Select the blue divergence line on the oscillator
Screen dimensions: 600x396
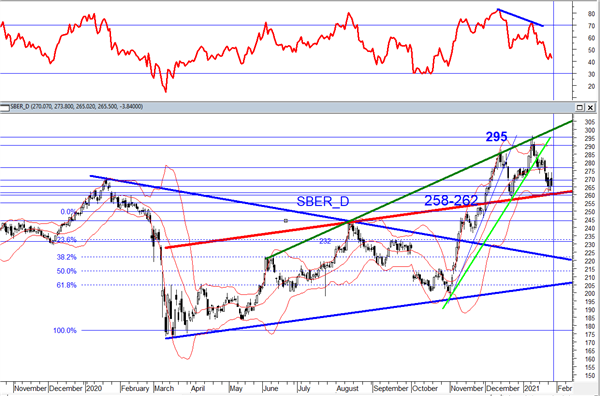tap(520, 18)
